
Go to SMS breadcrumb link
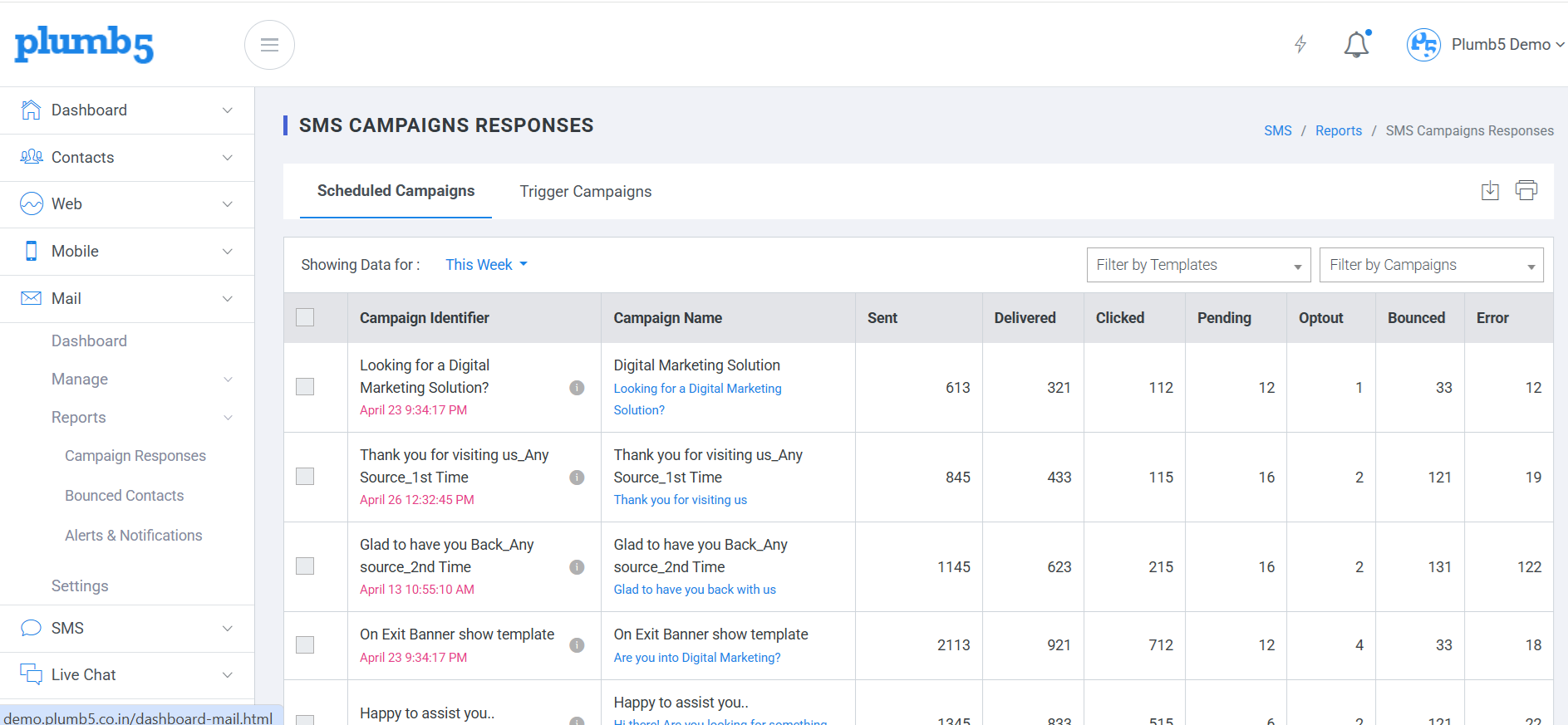pos(1278,131)
